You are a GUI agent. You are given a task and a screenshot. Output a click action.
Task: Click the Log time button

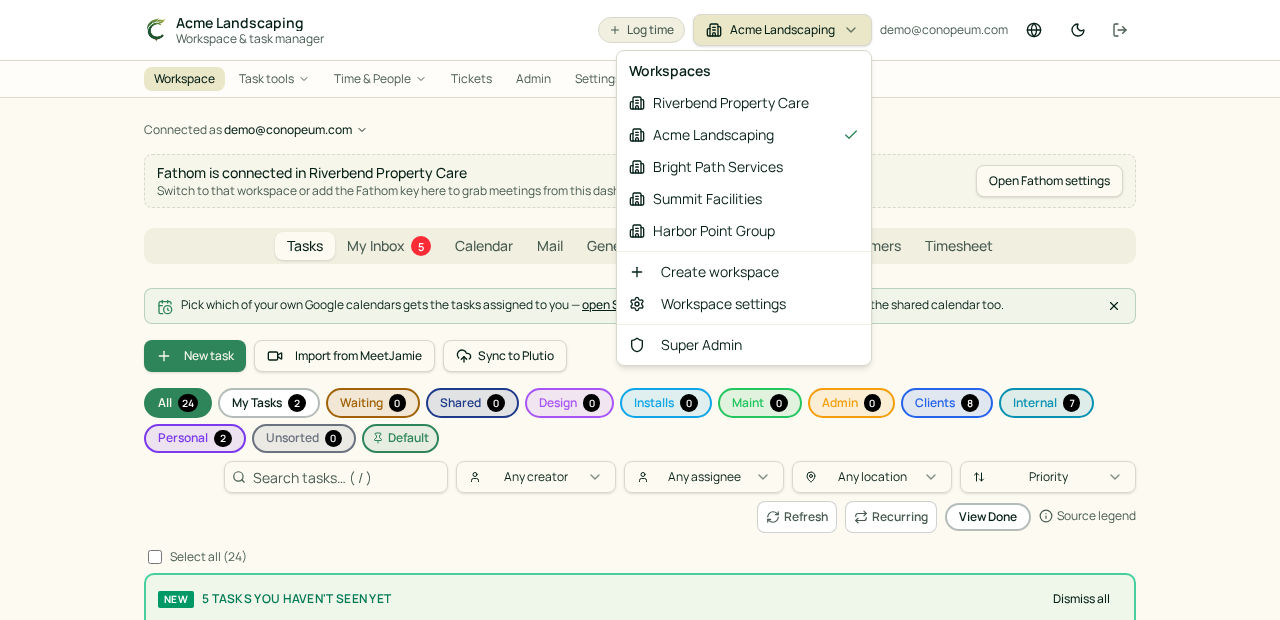(641, 30)
